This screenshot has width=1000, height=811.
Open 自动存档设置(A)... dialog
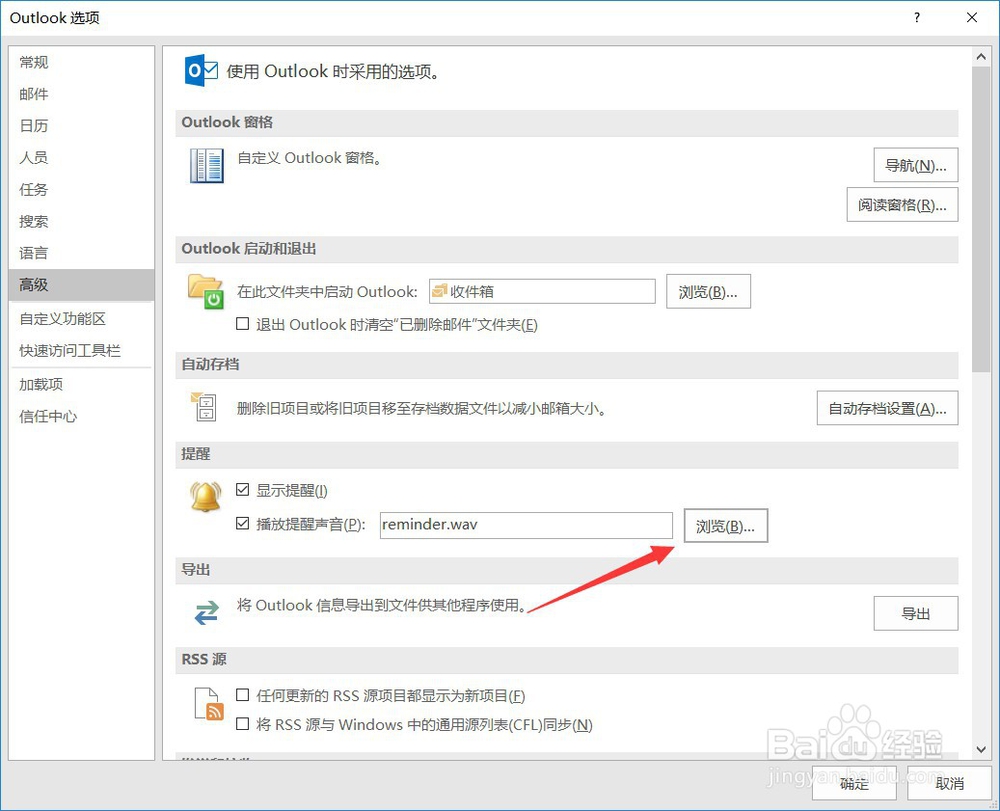pyautogui.click(x=888, y=408)
